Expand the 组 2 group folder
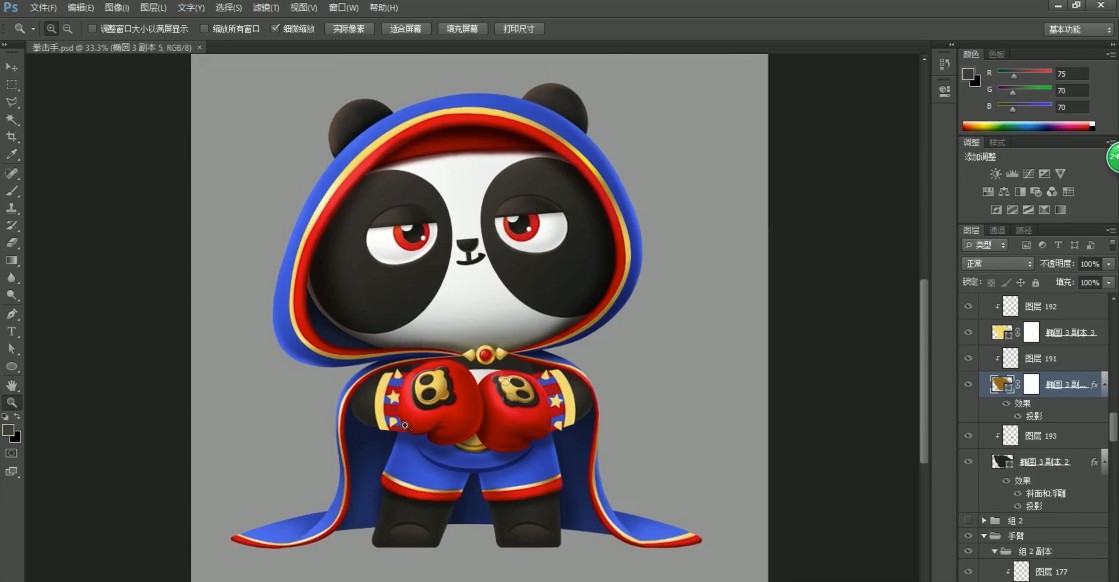1119x582 pixels. 984,521
